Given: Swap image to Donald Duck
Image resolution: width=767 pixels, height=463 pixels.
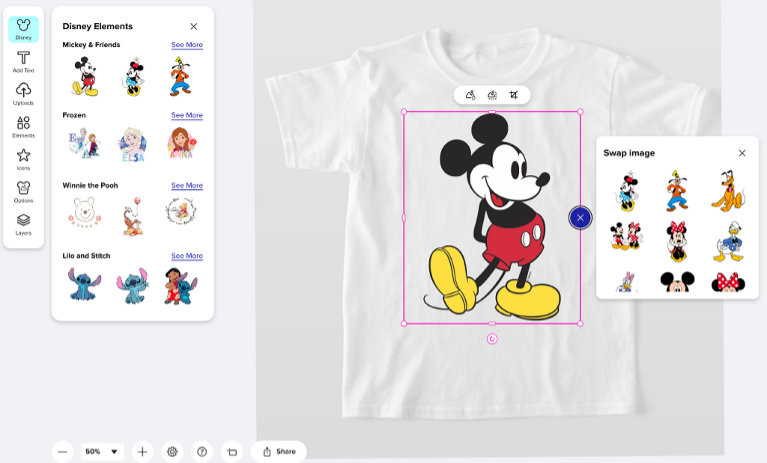Looking at the screenshot, I should coord(729,242).
